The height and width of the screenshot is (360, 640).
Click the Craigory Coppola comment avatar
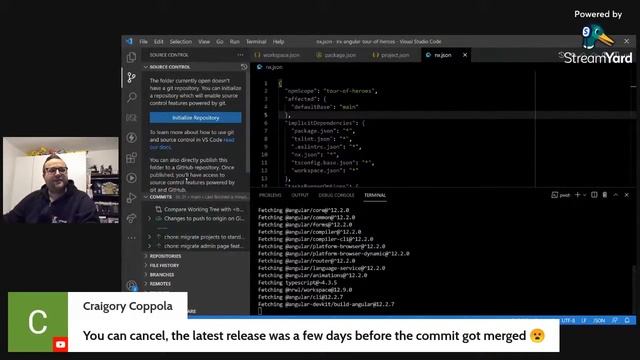[38, 322]
